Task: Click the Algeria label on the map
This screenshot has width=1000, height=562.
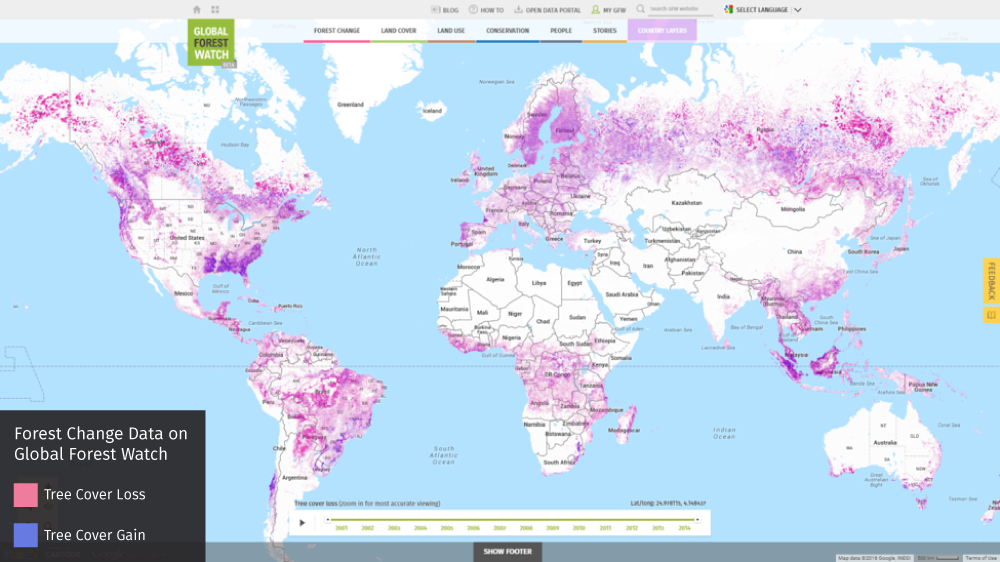Action: pyautogui.click(x=495, y=279)
